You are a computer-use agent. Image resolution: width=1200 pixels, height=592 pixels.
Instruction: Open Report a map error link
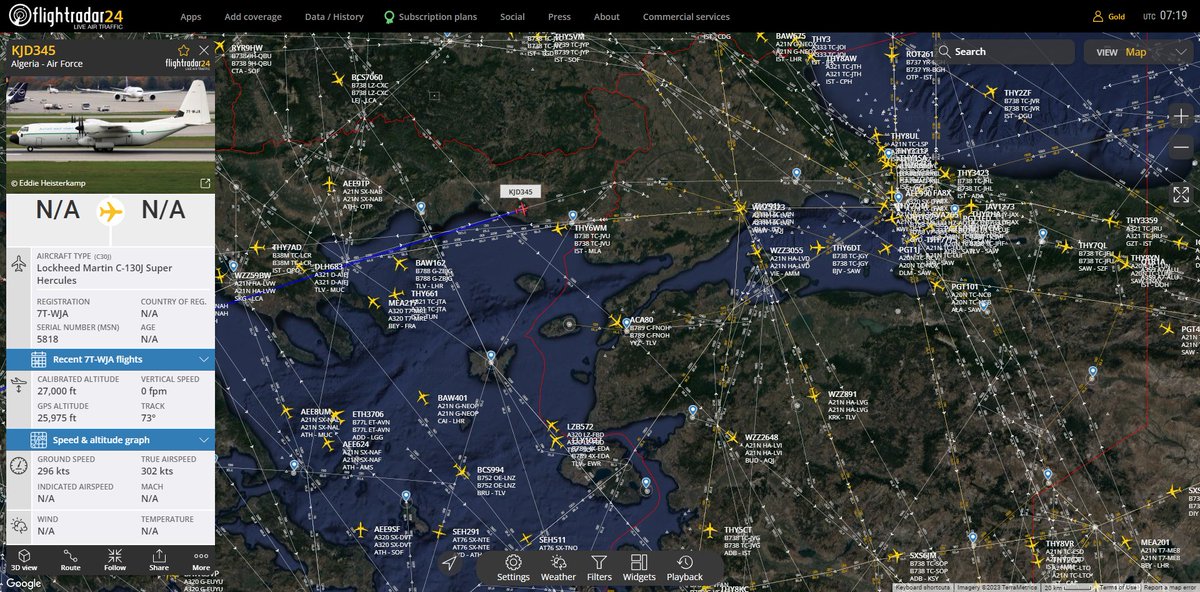tap(1171, 587)
